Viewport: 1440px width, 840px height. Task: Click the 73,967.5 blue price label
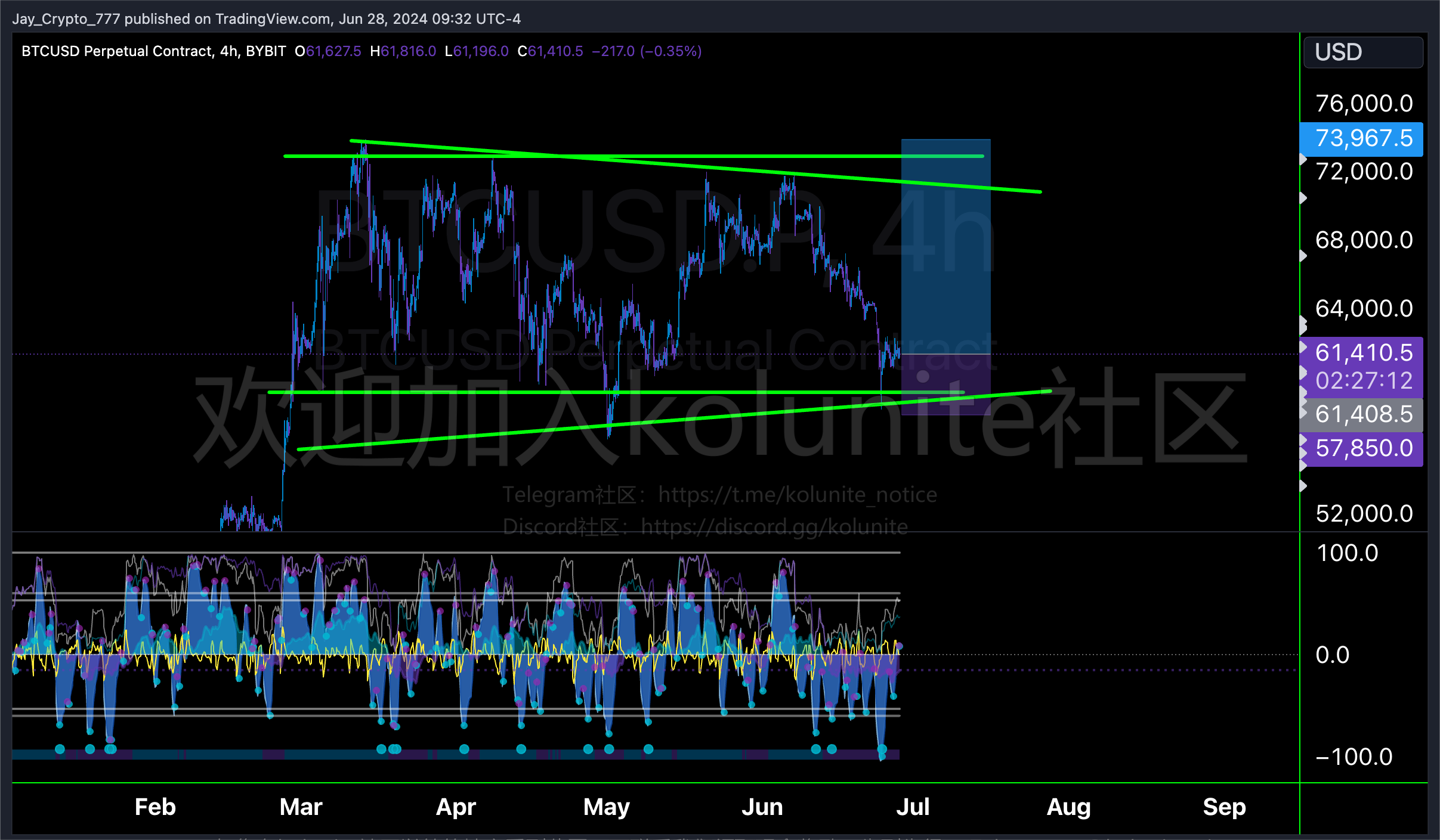click(x=1361, y=138)
